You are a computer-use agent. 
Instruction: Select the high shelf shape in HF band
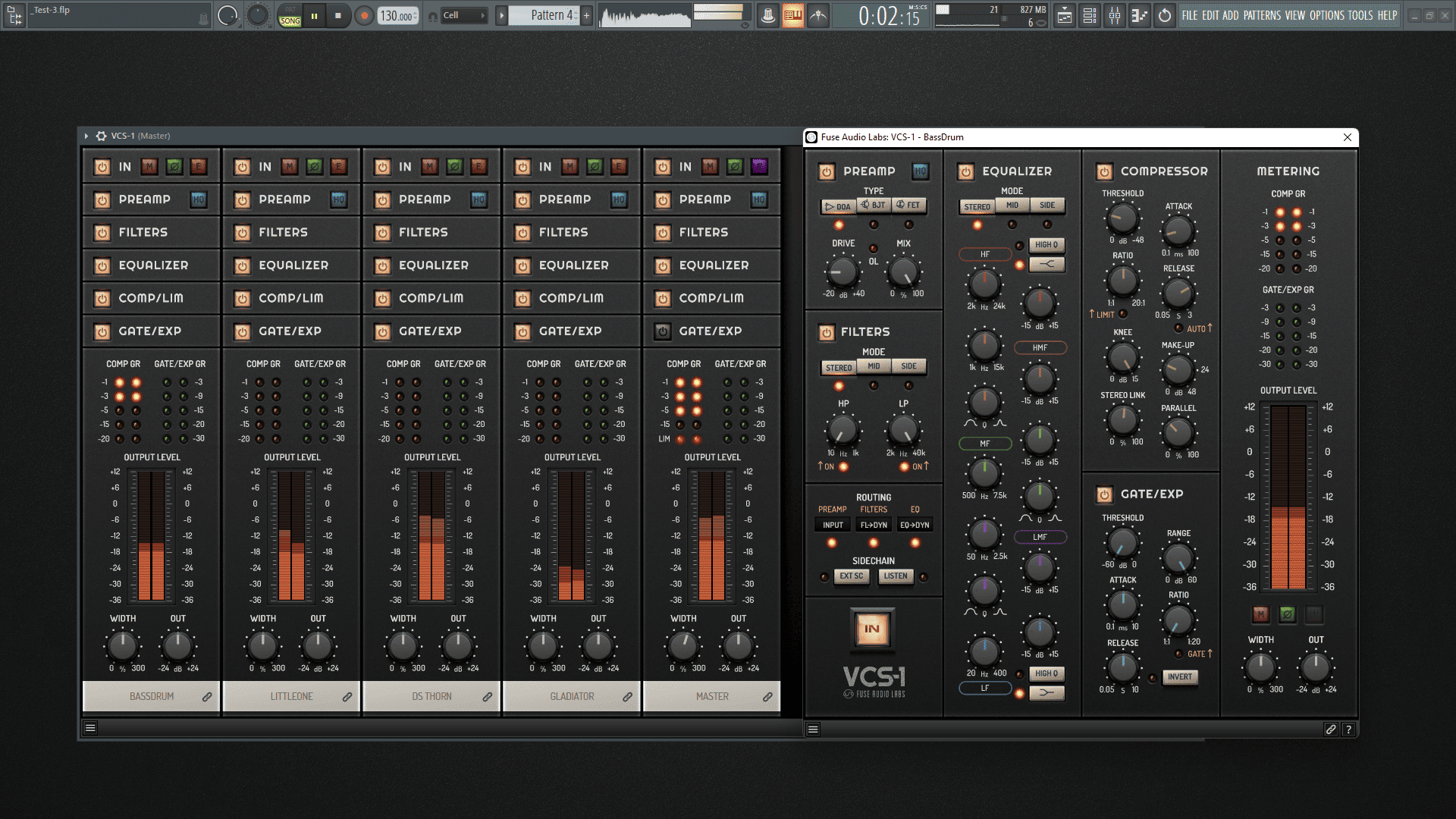[x=1046, y=264]
